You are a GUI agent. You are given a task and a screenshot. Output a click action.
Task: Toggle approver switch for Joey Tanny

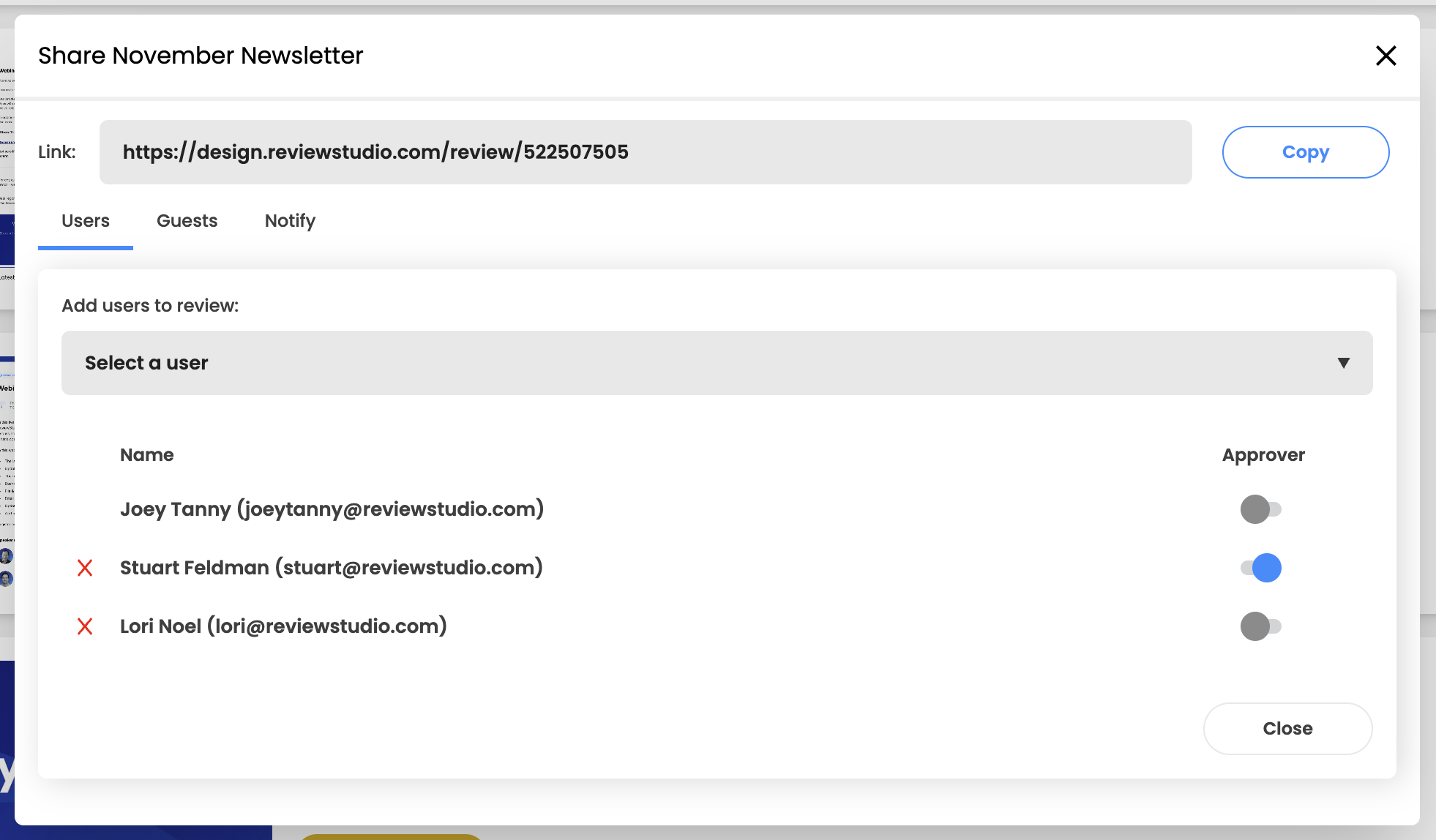(x=1260, y=509)
